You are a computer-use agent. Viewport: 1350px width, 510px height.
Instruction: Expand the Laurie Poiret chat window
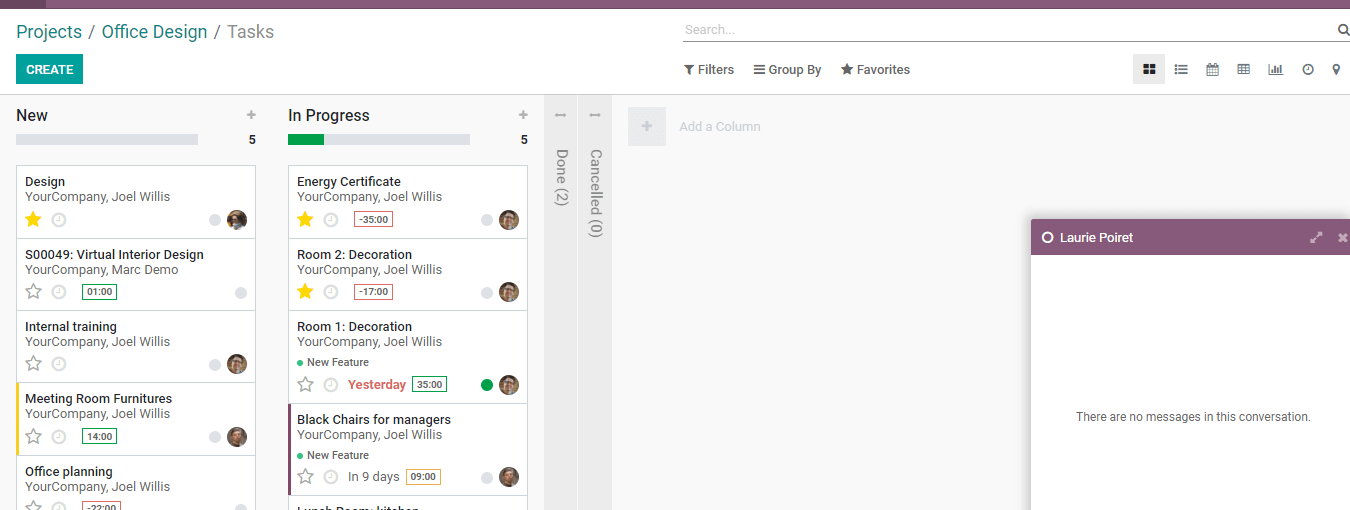(x=1316, y=238)
